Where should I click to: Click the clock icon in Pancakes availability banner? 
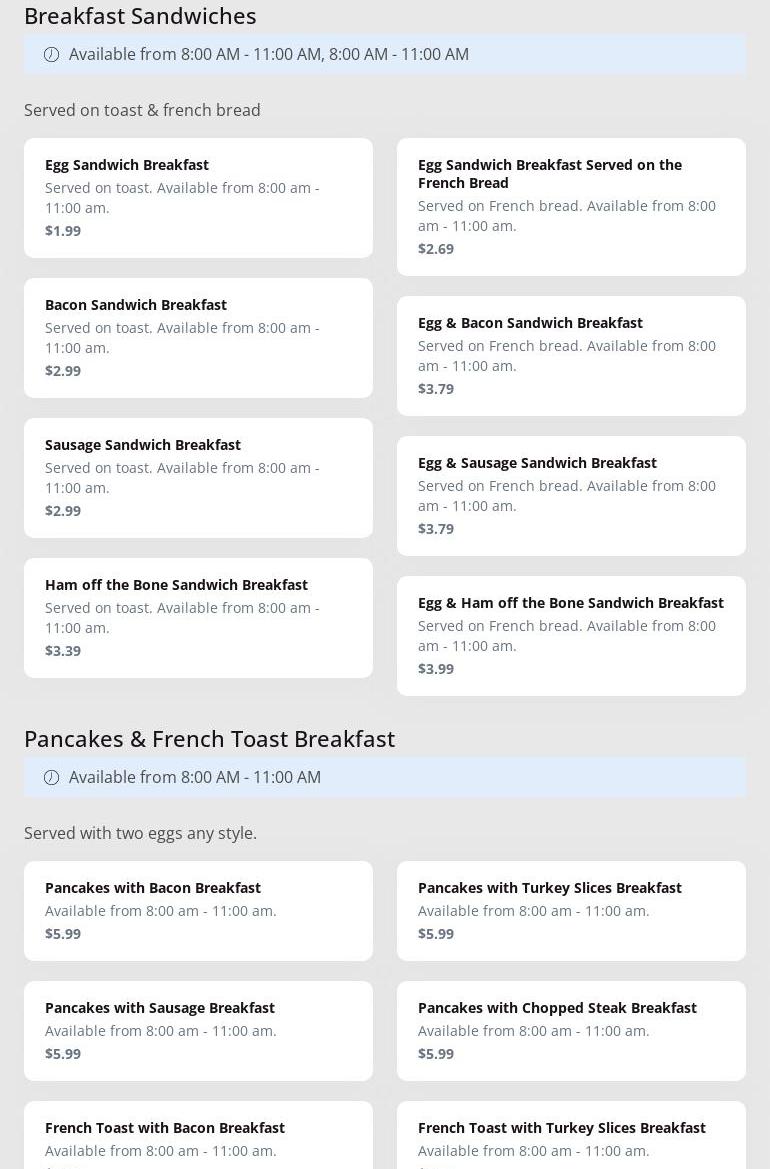(x=51, y=778)
